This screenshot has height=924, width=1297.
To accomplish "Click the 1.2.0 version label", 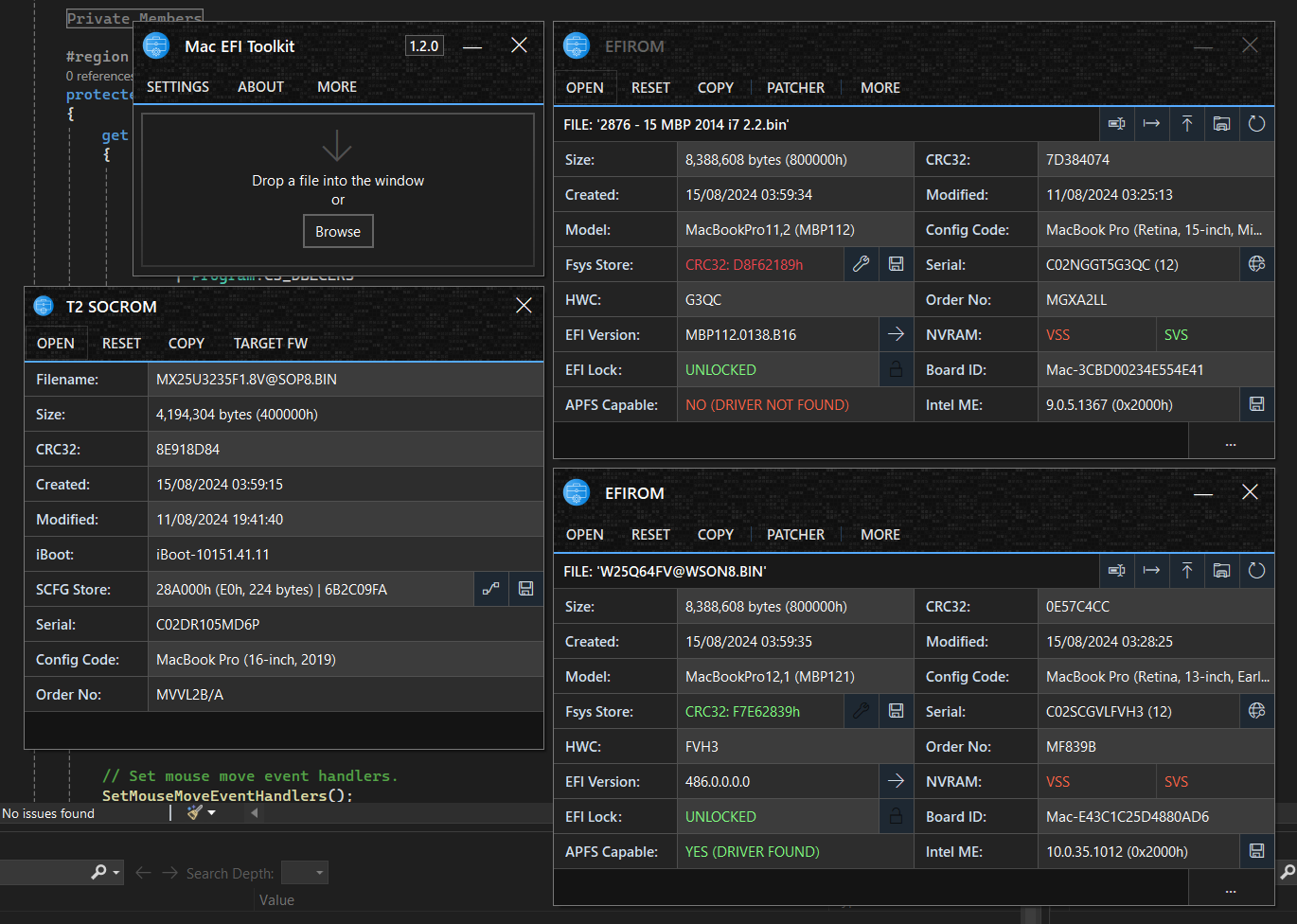I will pyautogui.click(x=424, y=46).
